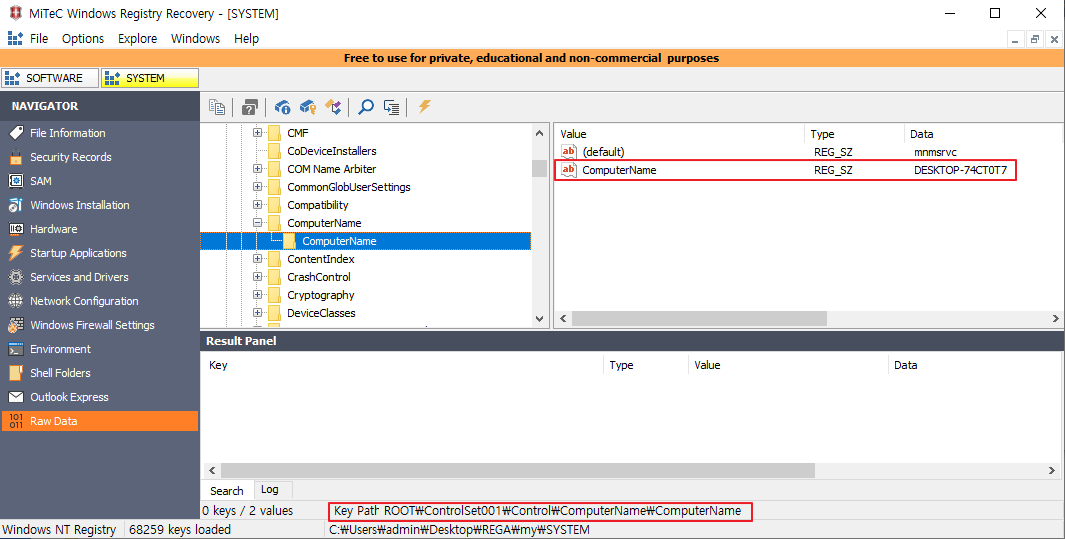Select the CommonGlobUserSettings key
The image size is (1065, 539).
(x=348, y=187)
